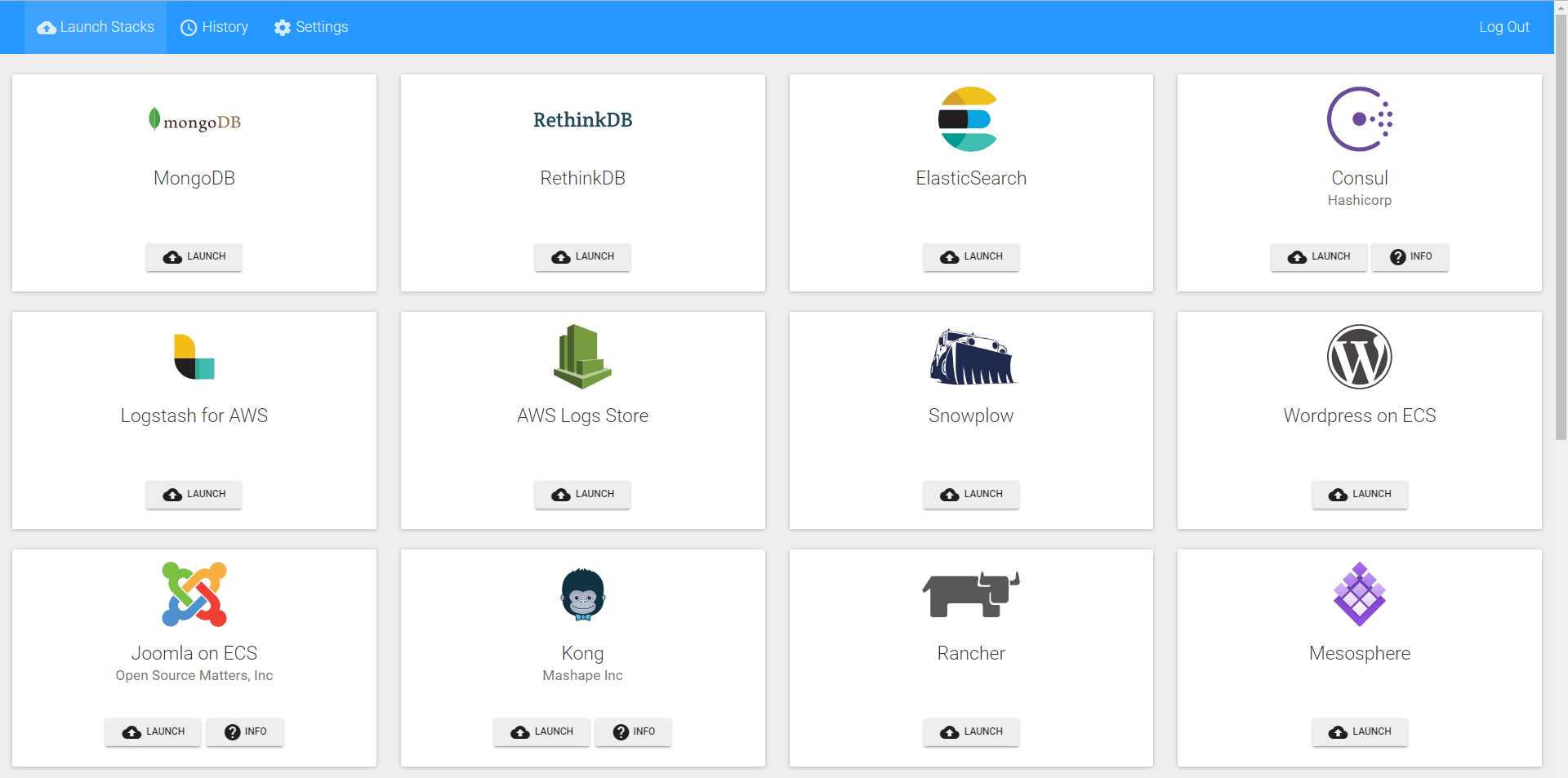Click the Mesosphere purple diamond logo
The width and height of the screenshot is (1568, 778).
pyautogui.click(x=1360, y=594)
